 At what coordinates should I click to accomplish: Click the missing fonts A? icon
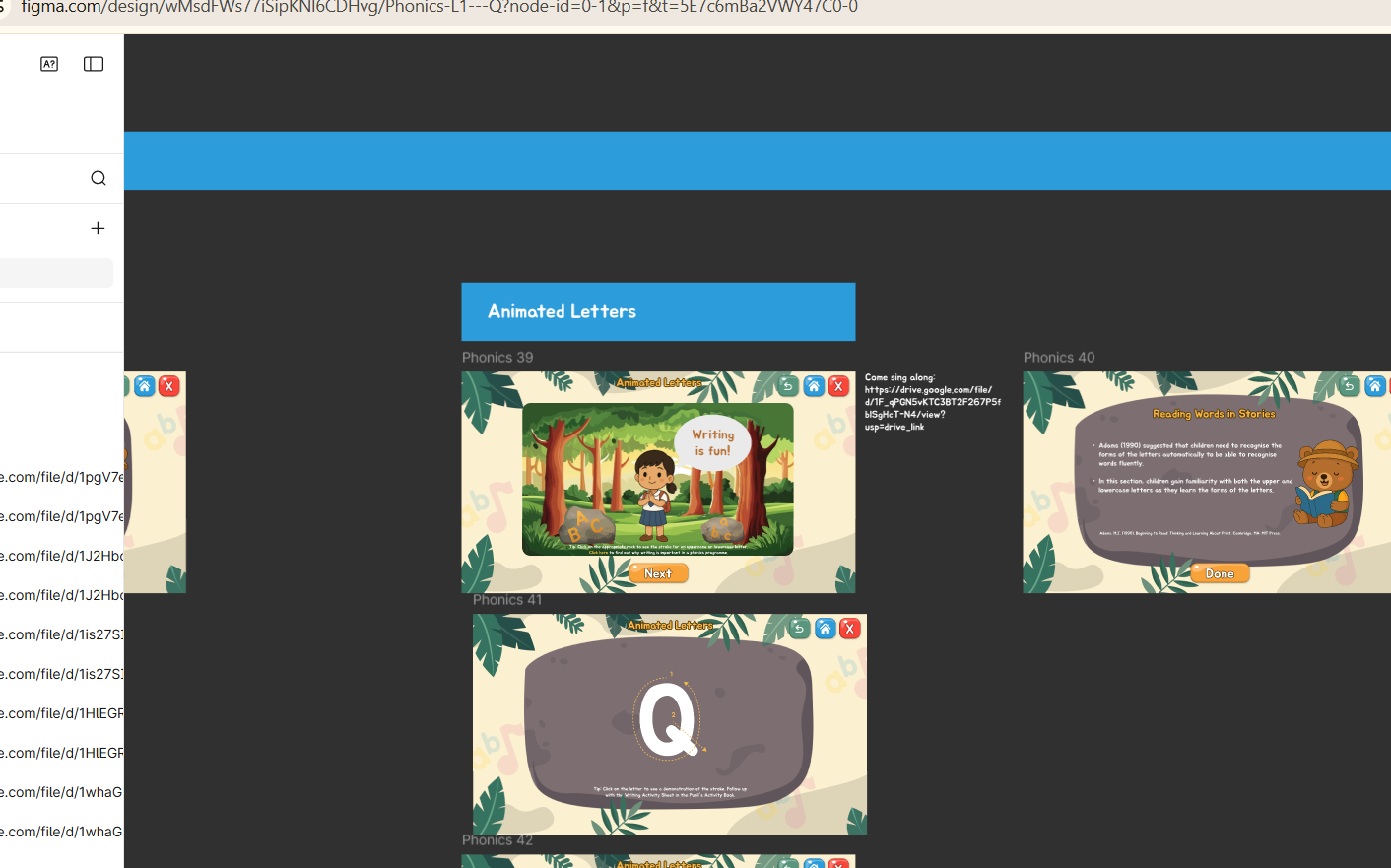(x=49, y=64)
